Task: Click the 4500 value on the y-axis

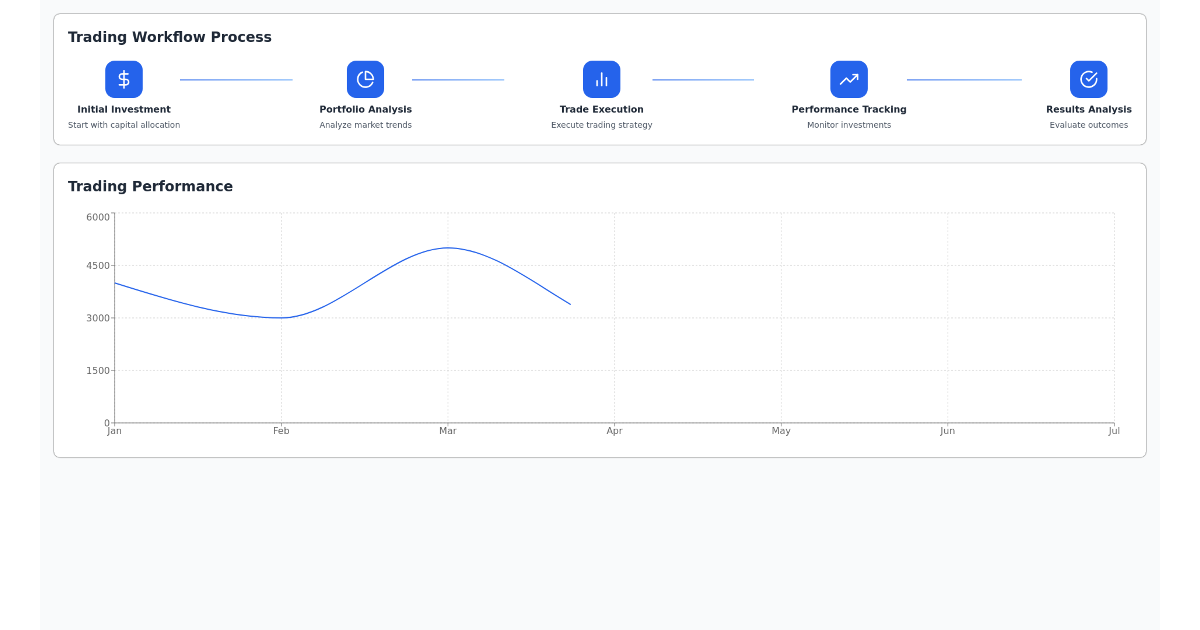Action: [98, 266]
